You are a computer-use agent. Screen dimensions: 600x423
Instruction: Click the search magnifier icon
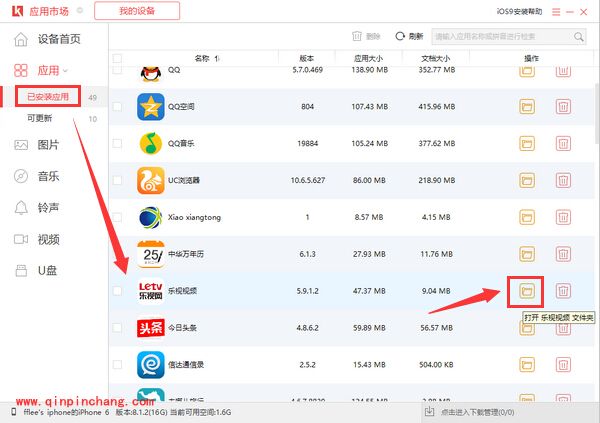tap(579, 37)
